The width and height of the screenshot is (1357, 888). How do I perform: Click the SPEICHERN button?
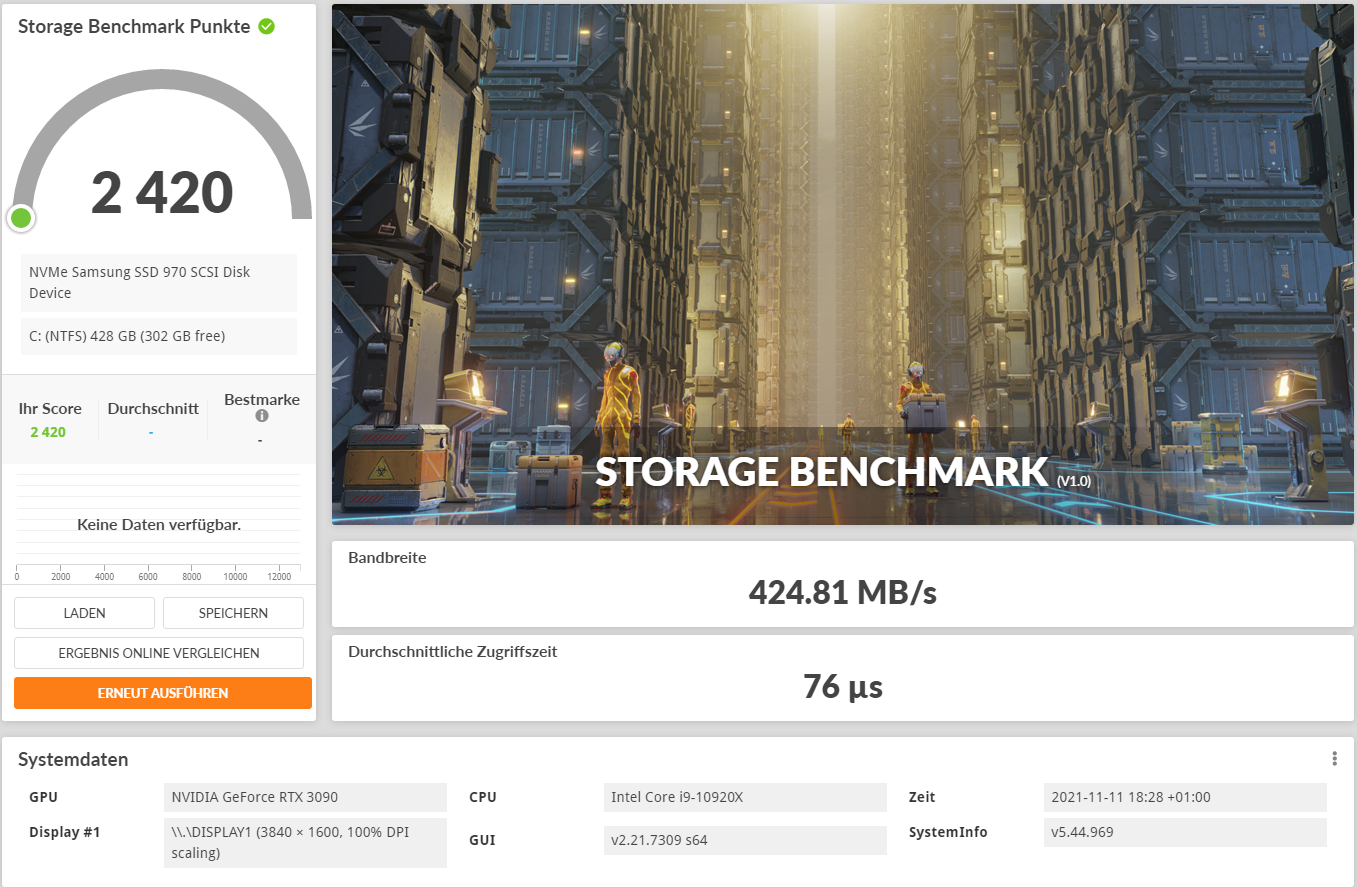[233, 613]
